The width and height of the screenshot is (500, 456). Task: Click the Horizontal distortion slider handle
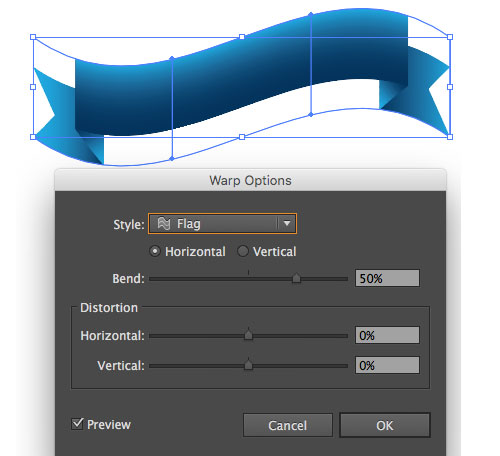click(x=248, y=334)
